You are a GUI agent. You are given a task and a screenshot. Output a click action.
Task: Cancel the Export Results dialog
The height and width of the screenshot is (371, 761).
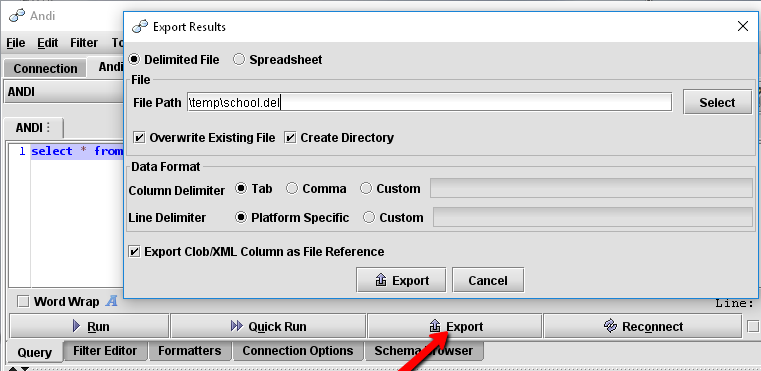pos(488,280)
